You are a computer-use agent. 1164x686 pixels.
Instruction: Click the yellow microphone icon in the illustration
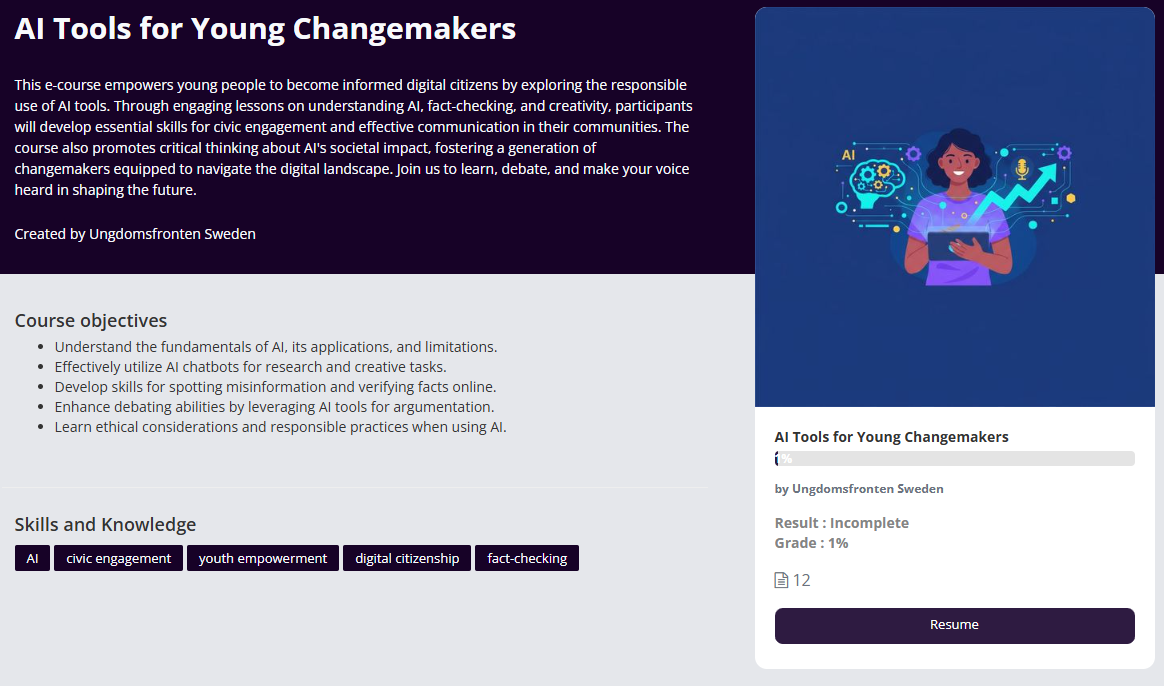pyautogui.click(x=1021, y=170)
